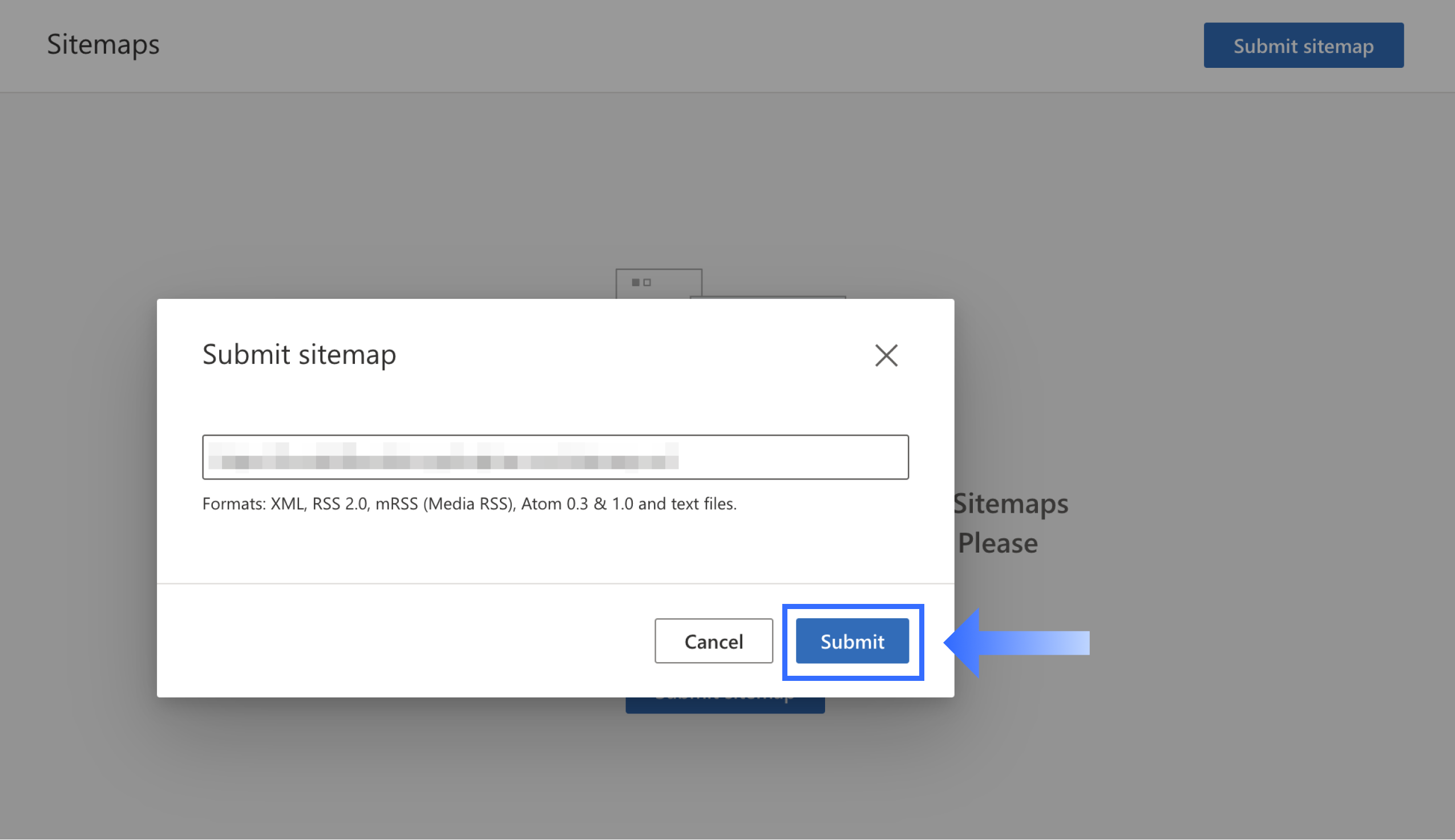Click bold Sitemaps text right of dialog

tap(1011, 503)
